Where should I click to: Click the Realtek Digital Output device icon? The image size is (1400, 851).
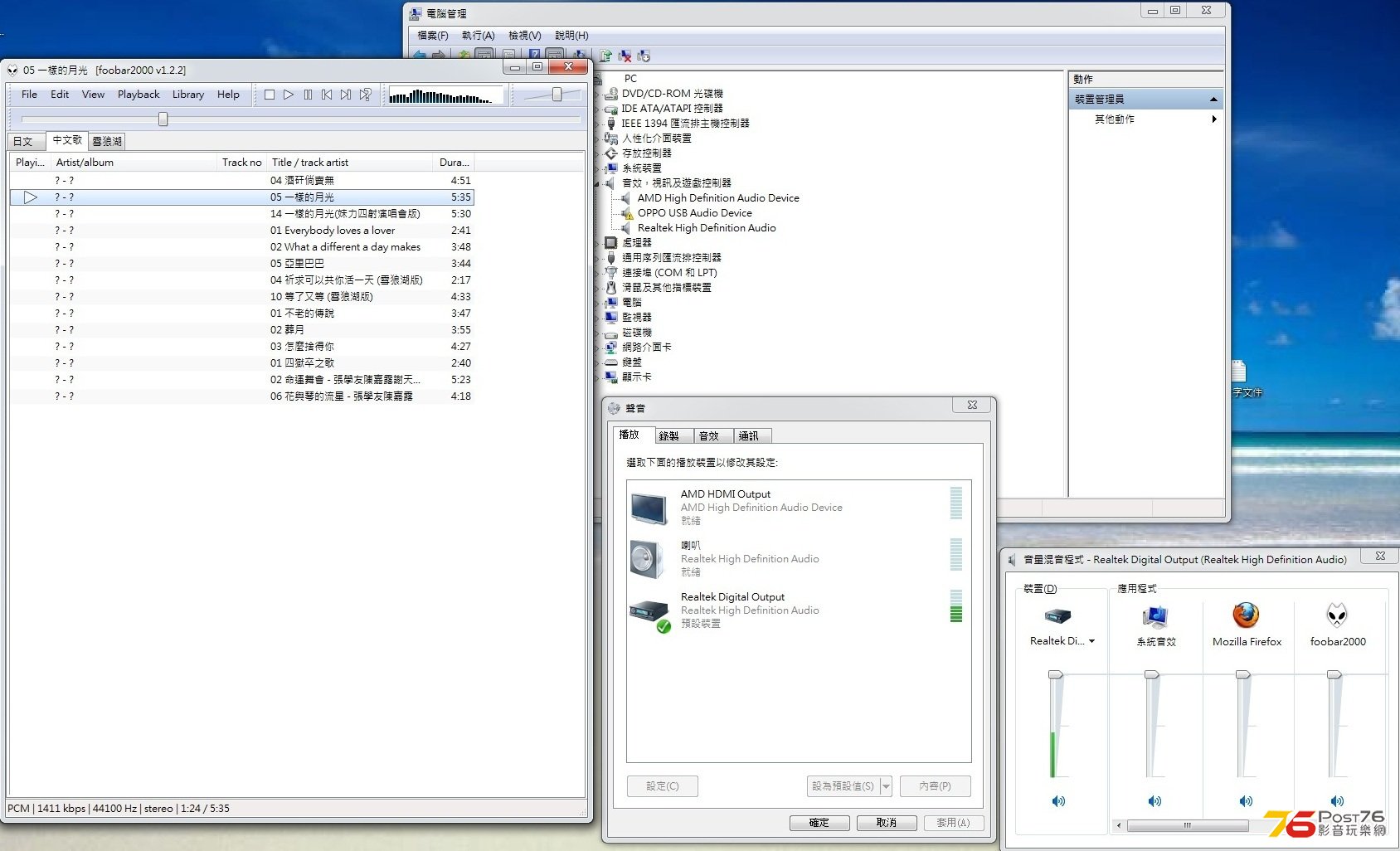pos(650,614)
